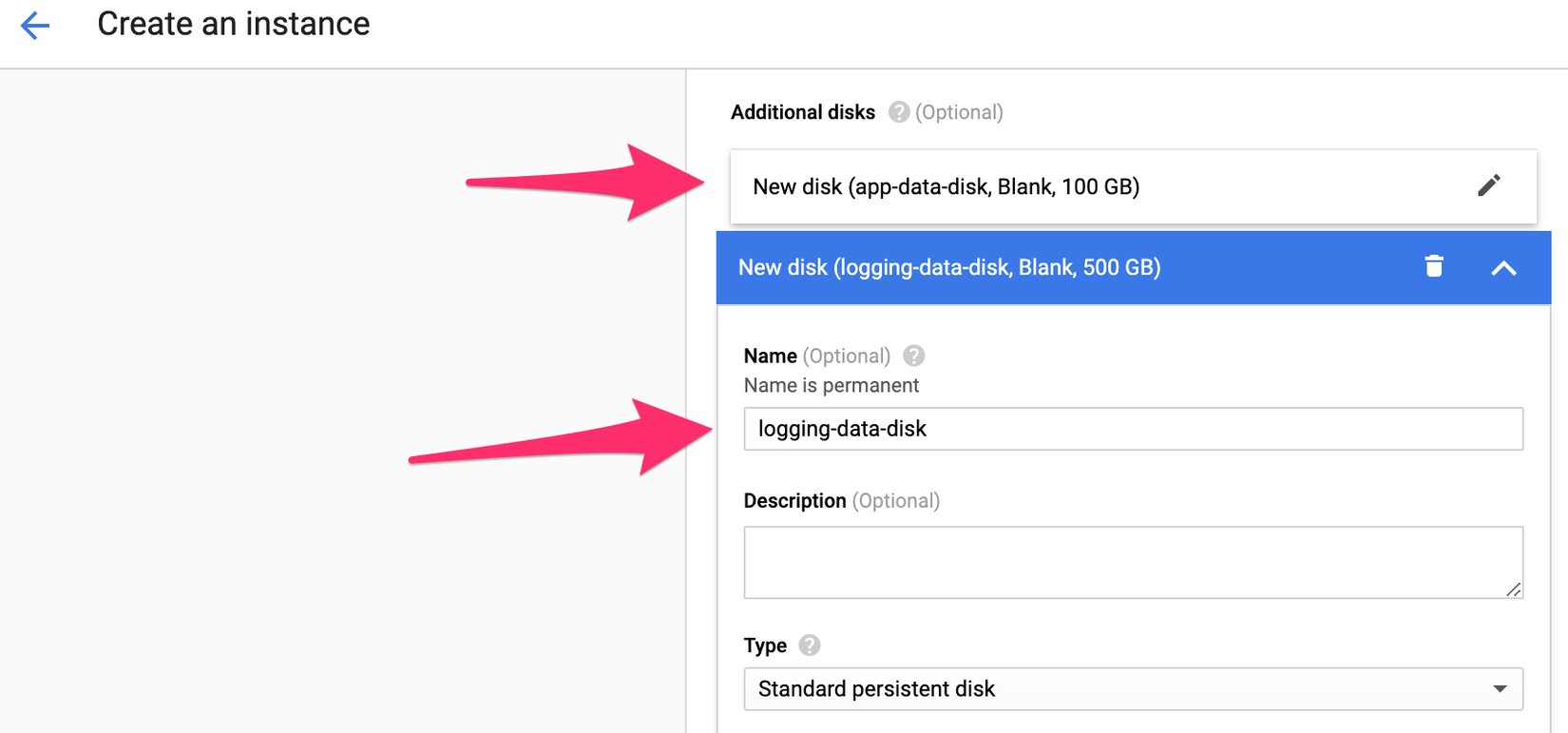
Task: Click the Name is permanent hint text
Action: 831,385
